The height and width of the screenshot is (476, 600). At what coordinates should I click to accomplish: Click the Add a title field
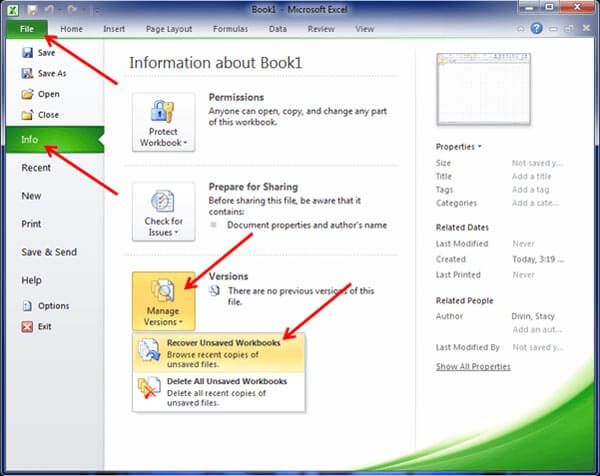(532, 176)
